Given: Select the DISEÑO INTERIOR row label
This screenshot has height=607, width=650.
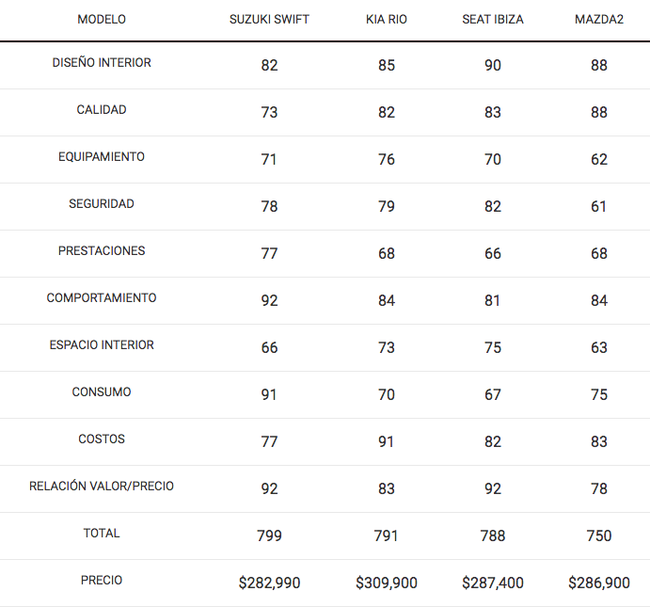Looking at the screenshot, I should [x=102, y=63].
